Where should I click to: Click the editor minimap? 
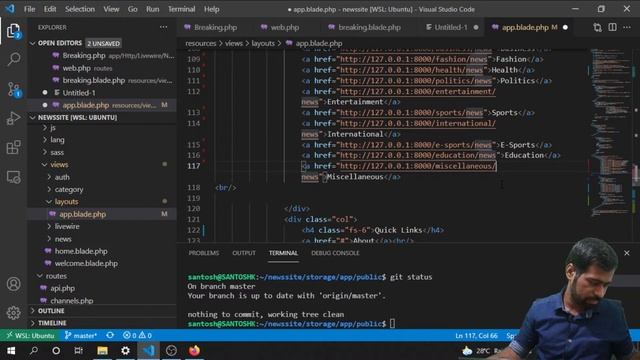click(x=611, y=133)
